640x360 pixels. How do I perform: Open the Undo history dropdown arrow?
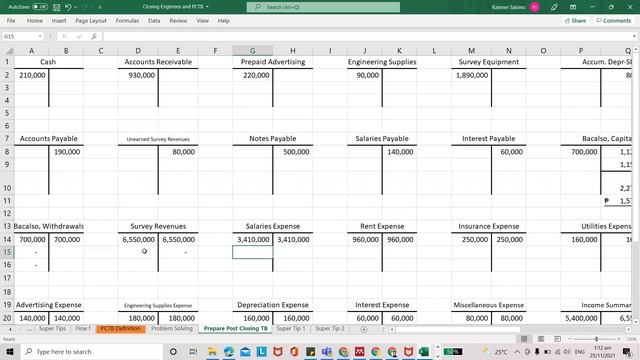pyautogui.click(x=76, y=7)
